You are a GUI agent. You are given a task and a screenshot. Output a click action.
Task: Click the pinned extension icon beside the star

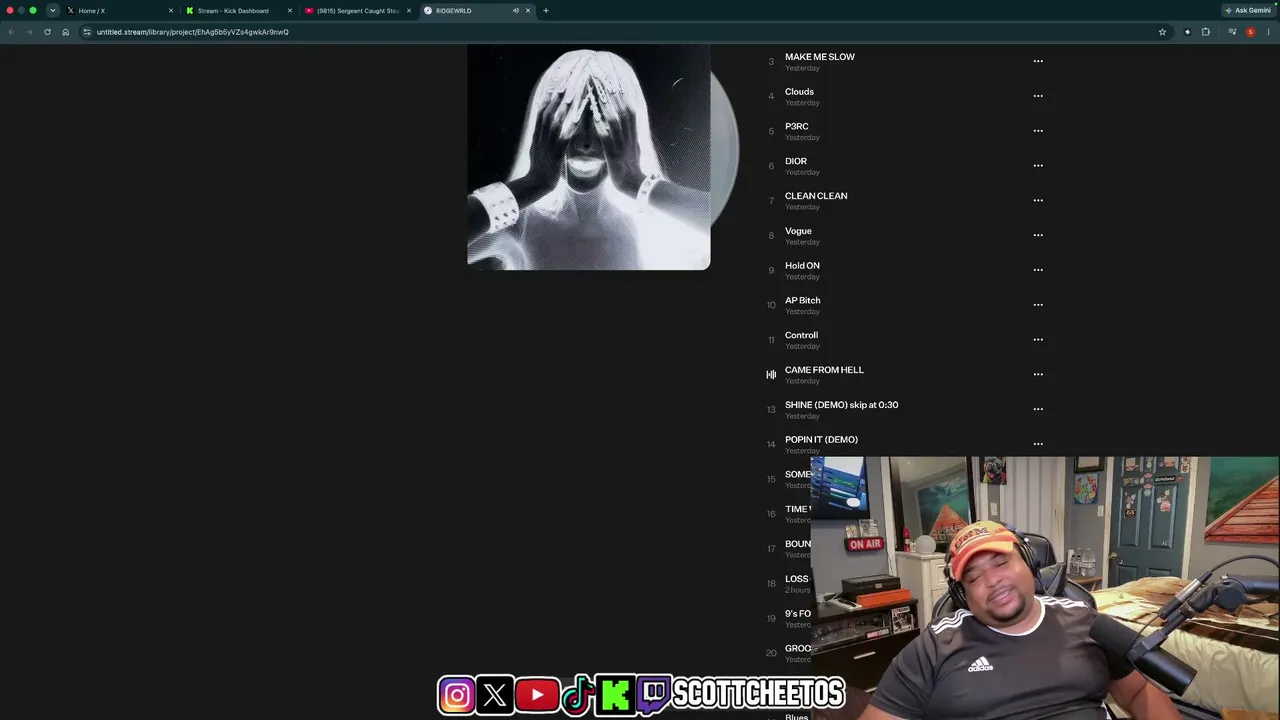click(x=1187, y=32)
